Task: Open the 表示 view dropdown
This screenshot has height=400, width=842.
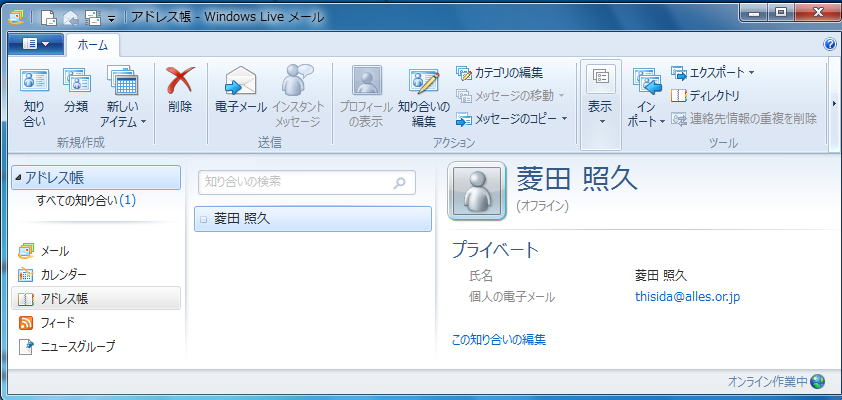Action: [x=600, y=105]
